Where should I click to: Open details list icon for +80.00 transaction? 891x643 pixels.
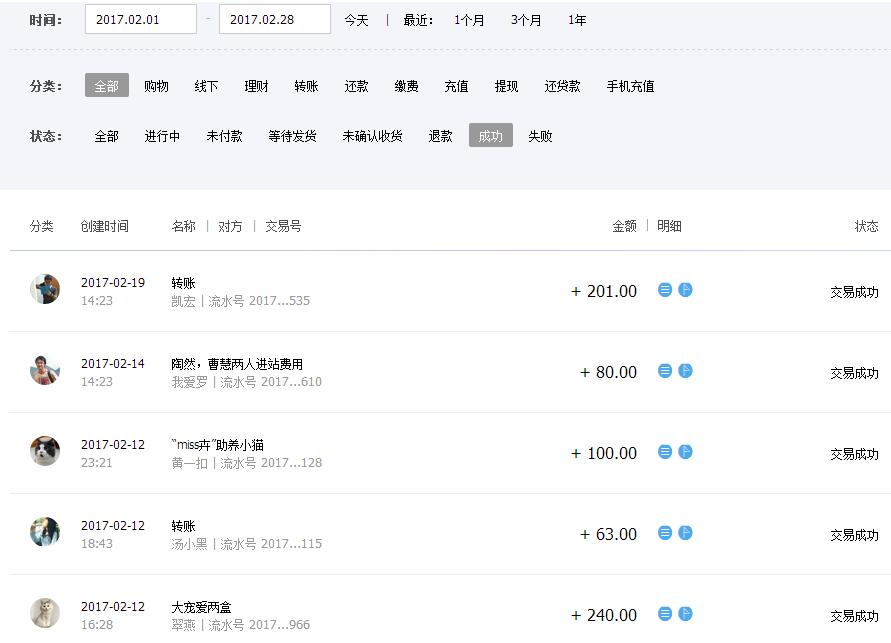click(x=665, y=371)
